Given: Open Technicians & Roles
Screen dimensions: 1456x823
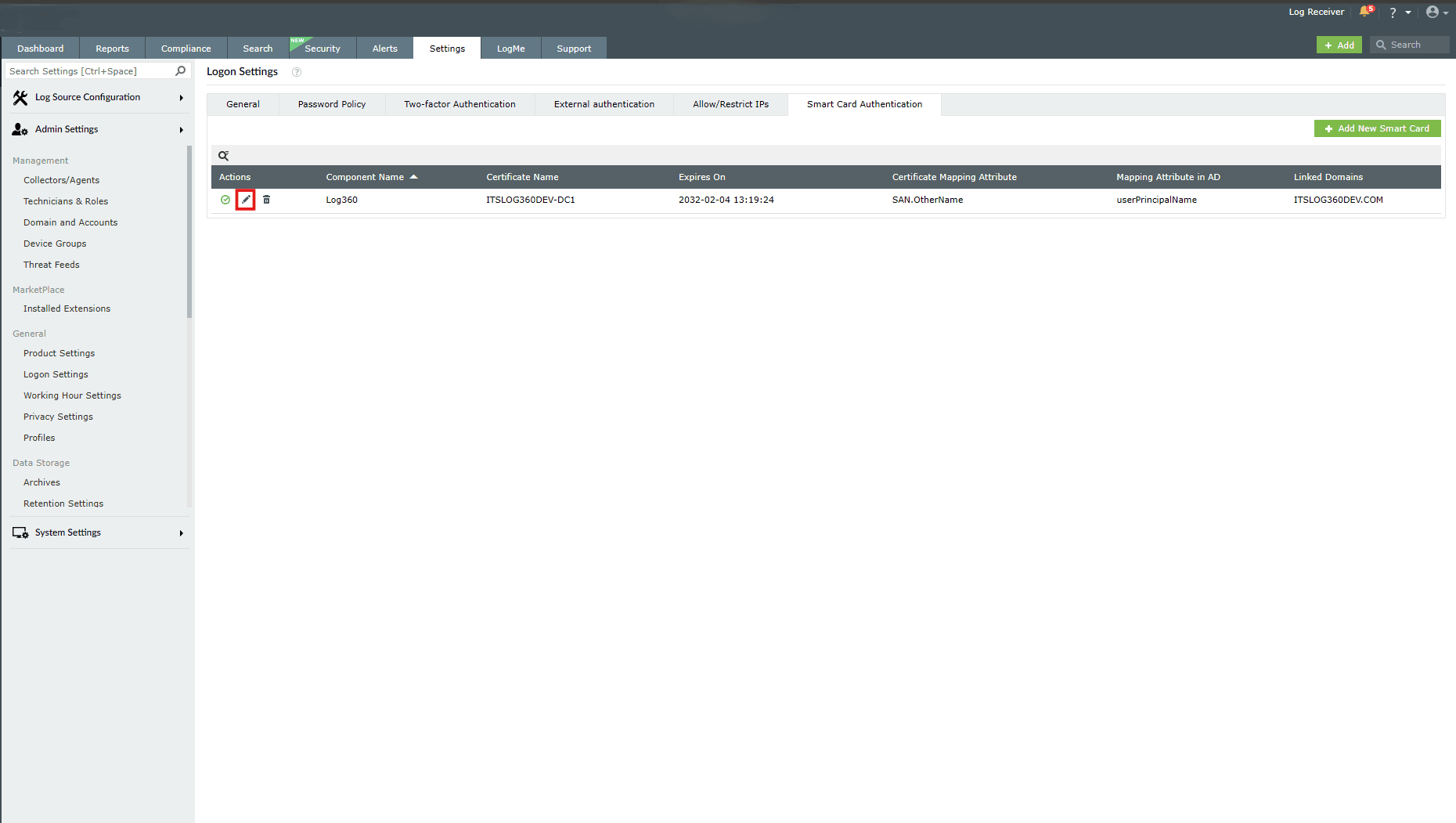Looking at the screenshot, I should 66,201.
